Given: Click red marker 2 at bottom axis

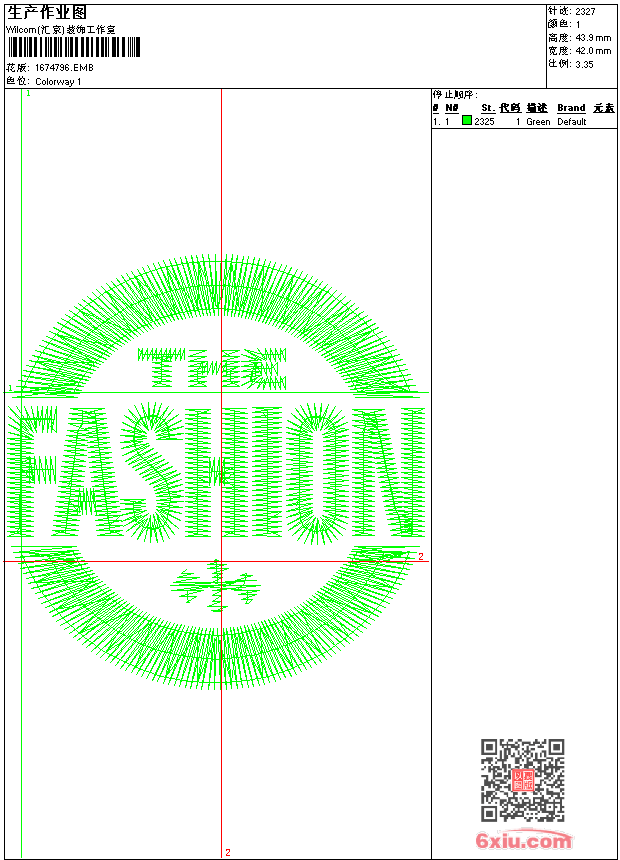Looking at the screenshot, I should tap(227, 852).
